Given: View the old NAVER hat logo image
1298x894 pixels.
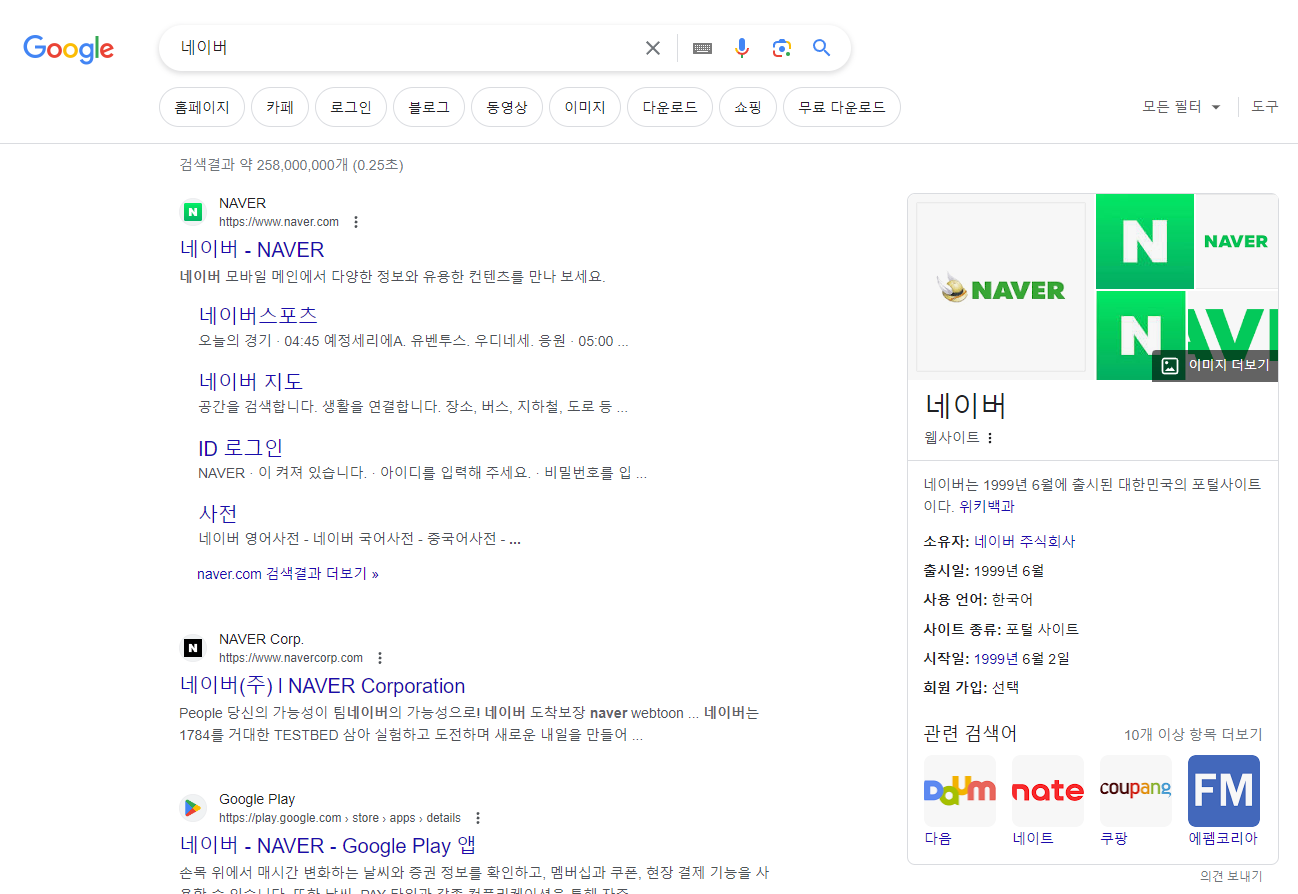Looking at the screenshot, I should click(1001, 287).
